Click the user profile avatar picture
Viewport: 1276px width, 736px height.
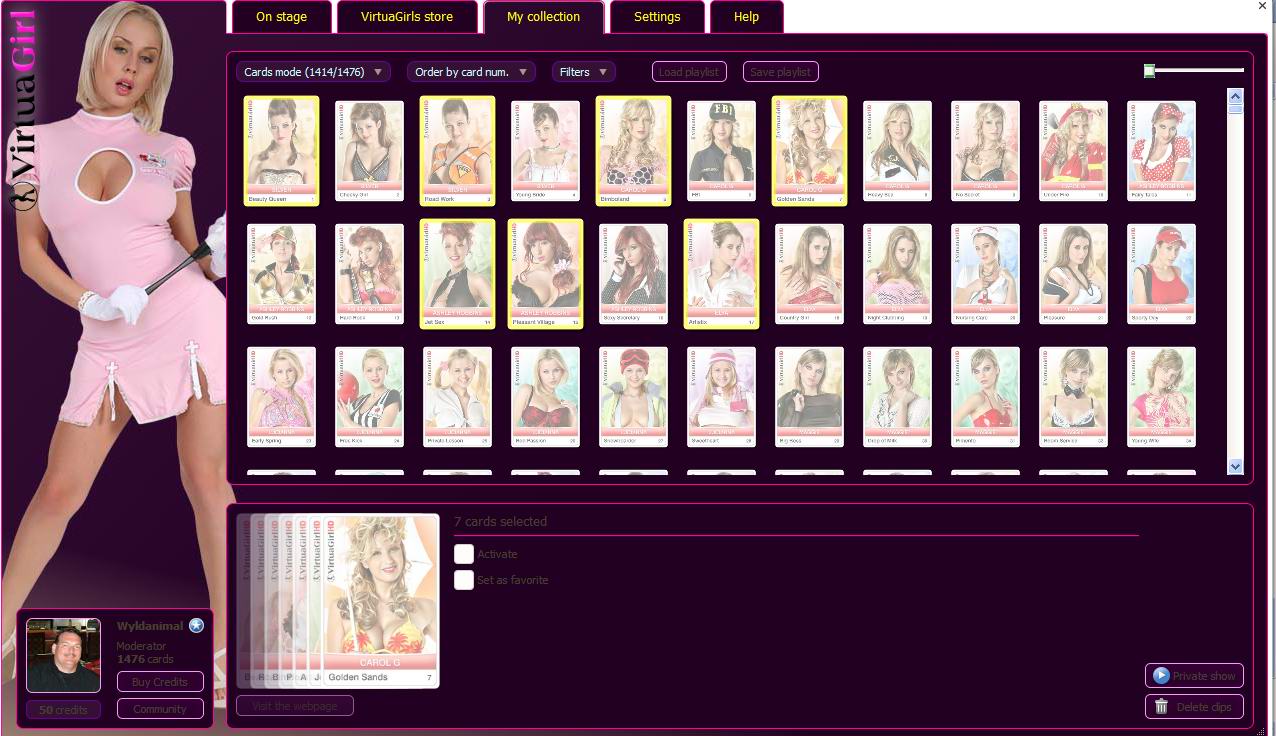(63, 655)
